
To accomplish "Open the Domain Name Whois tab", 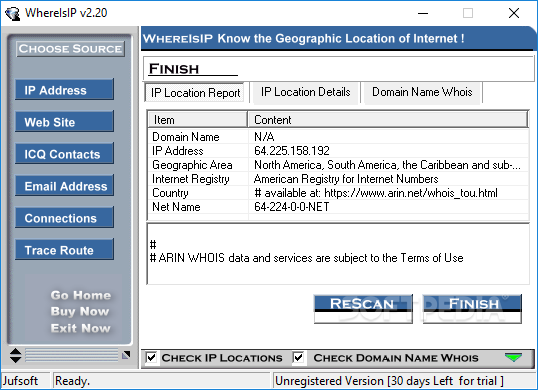I will tap(422, 92).
